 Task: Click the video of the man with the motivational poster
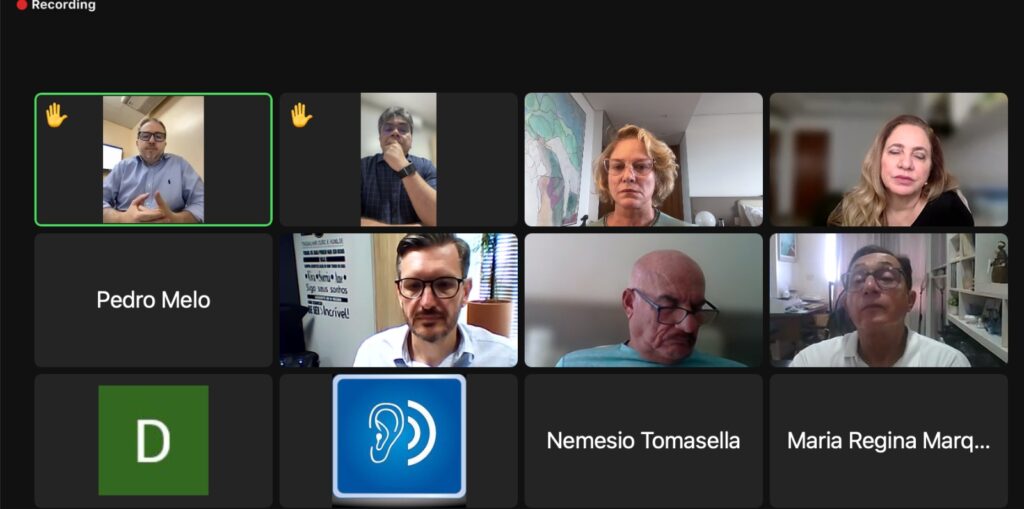398,300
